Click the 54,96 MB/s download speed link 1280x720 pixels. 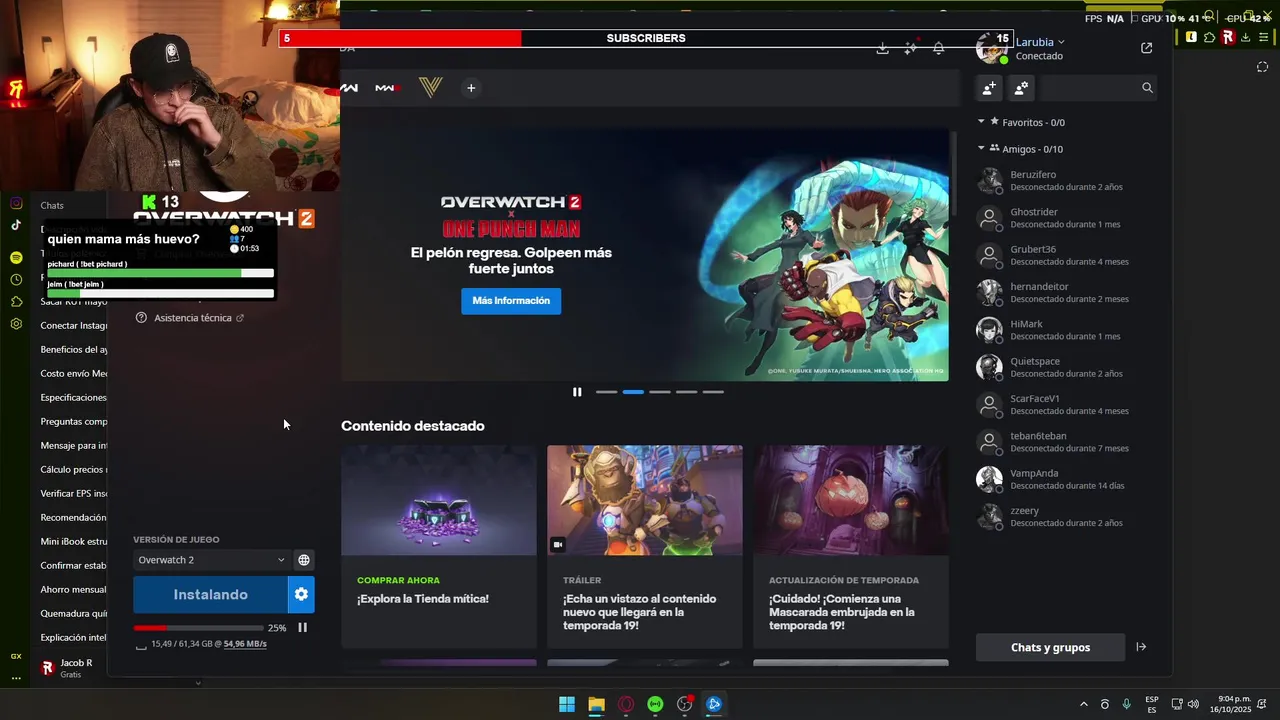pyautogui.click(x=245, y=644)
